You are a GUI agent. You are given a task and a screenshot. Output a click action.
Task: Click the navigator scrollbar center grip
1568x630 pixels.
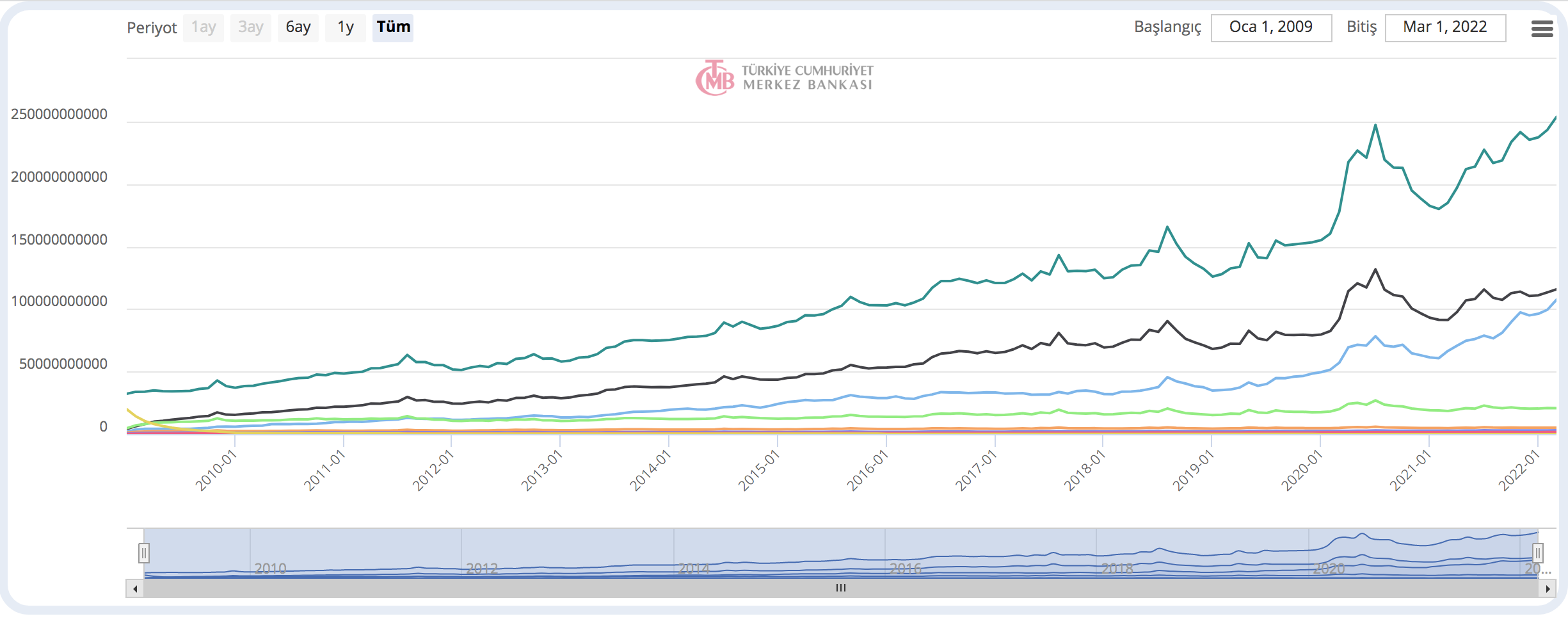tap(840, 588)
